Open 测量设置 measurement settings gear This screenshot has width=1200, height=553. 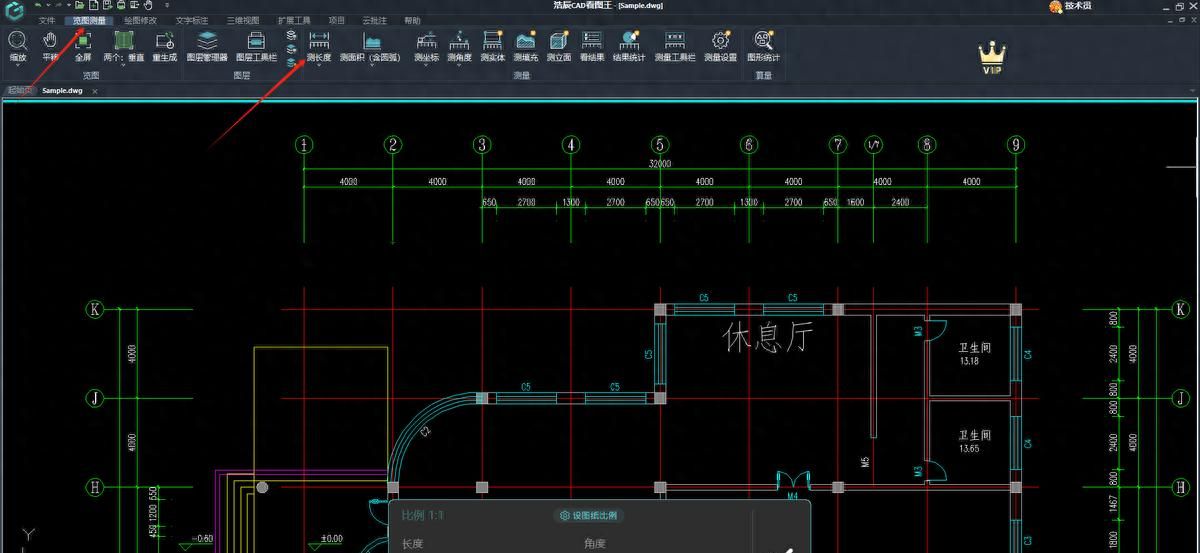[x=720, y=45]
